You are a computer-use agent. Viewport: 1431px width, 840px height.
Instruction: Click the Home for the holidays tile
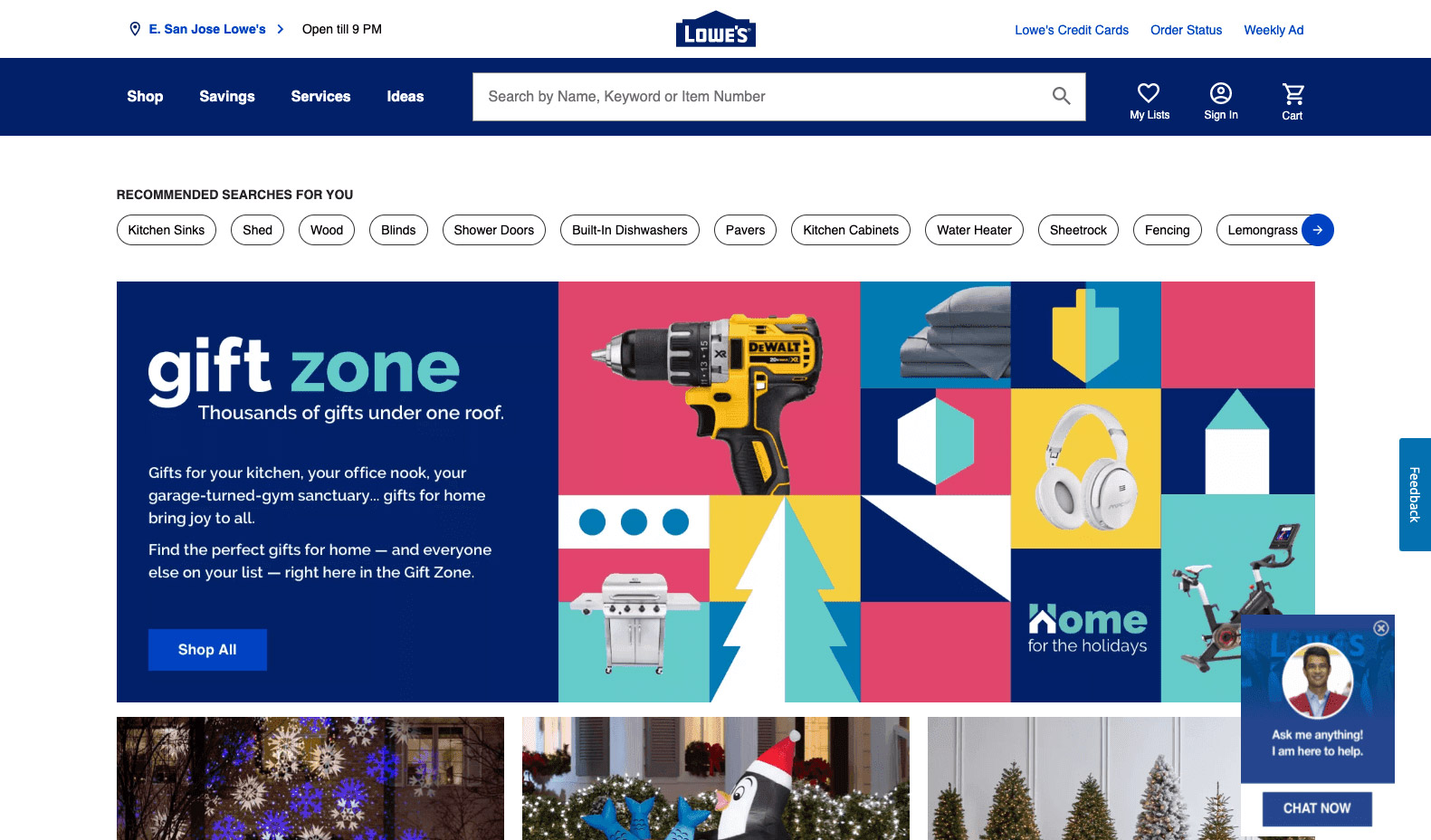coord(1086,626)
